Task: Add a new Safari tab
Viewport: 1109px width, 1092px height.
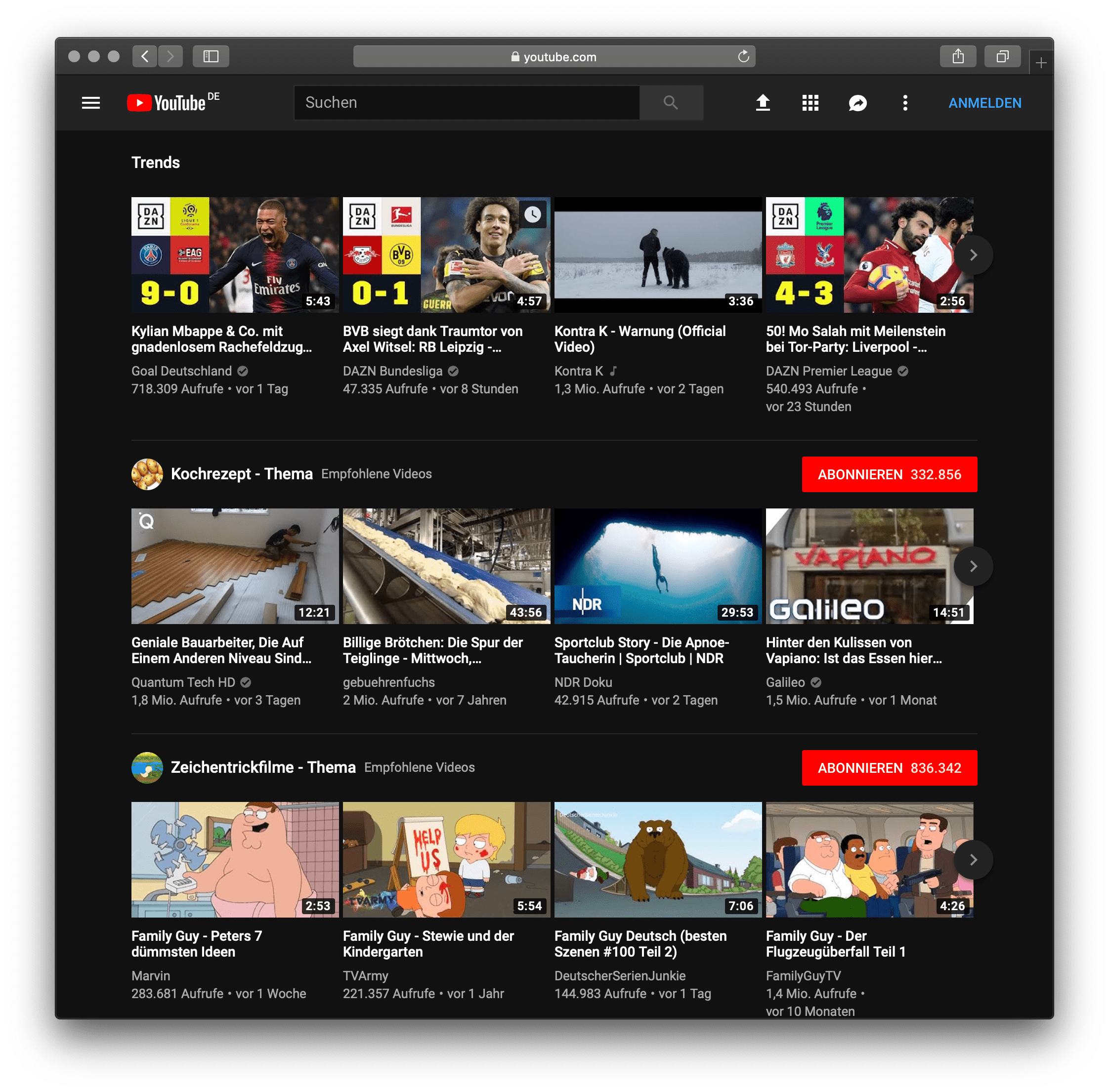Action: click(x=1041, y=63)
